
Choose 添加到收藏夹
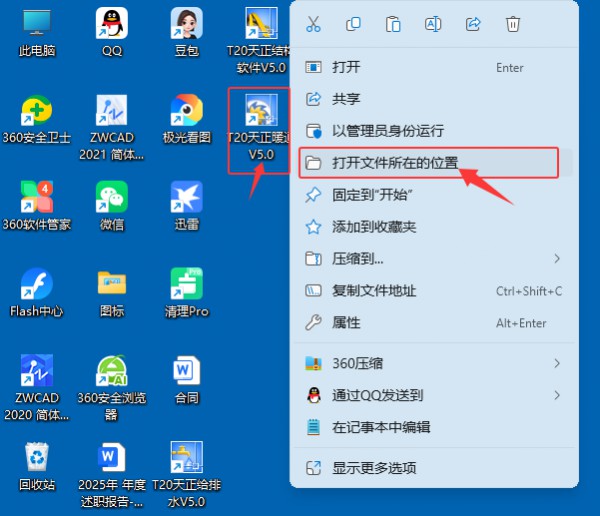[434, 227]
